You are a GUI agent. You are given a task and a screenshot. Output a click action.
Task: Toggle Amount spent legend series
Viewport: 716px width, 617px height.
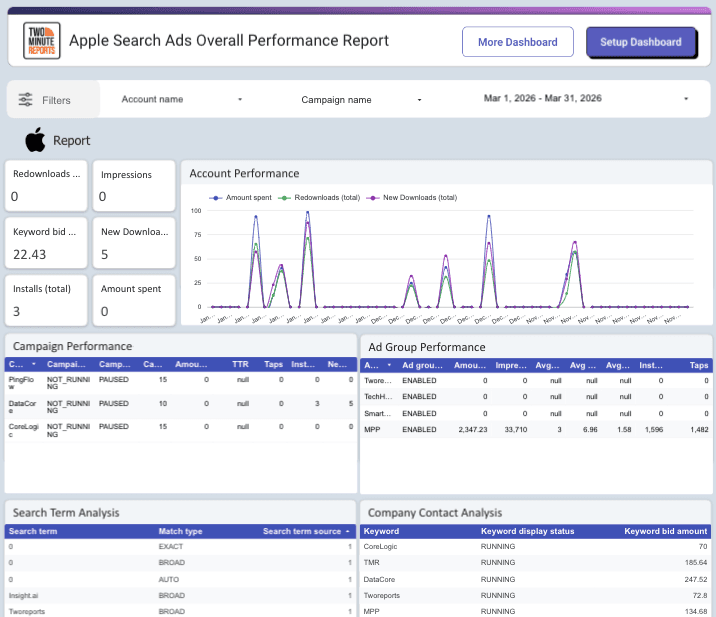[x=240, y=198]
